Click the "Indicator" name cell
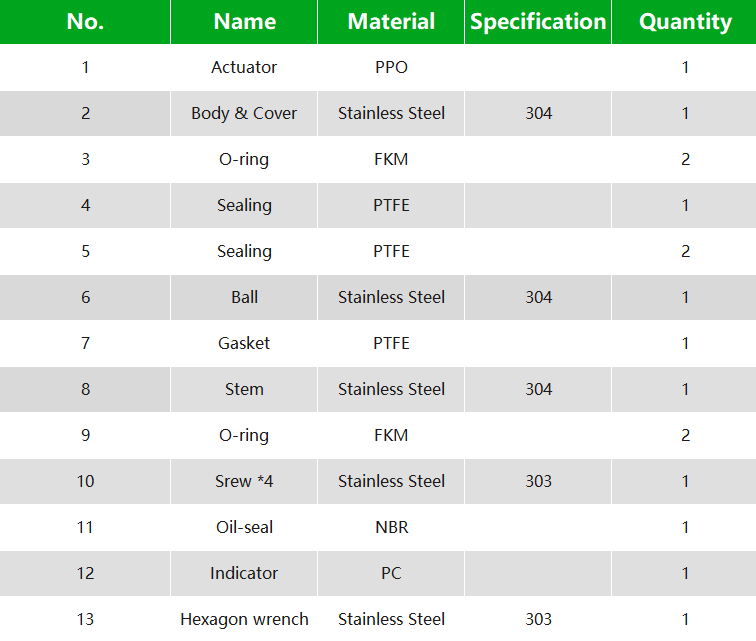756x641 pixels. pos(244,574)
